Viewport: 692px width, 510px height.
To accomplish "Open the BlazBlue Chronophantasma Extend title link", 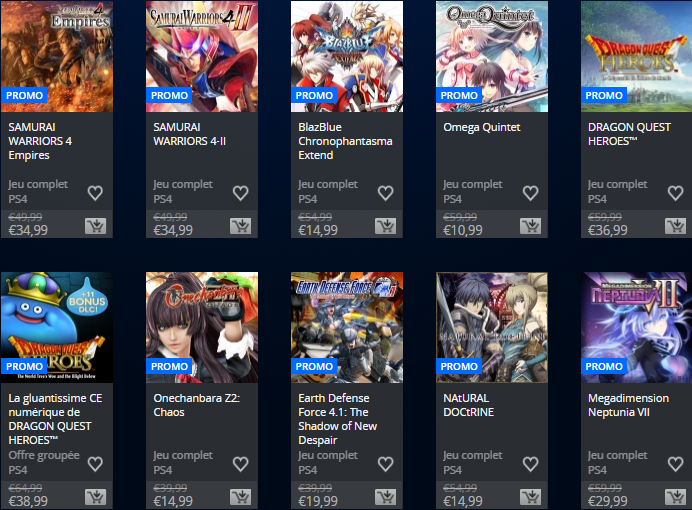I will coord(345,141).
